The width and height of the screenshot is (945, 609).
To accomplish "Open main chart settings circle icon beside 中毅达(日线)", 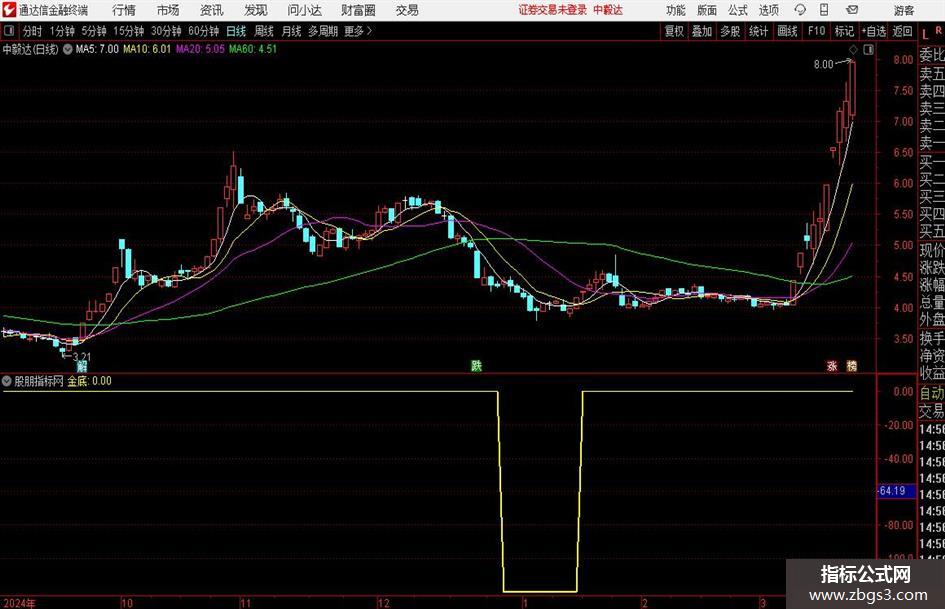I will tap(68, 49).
